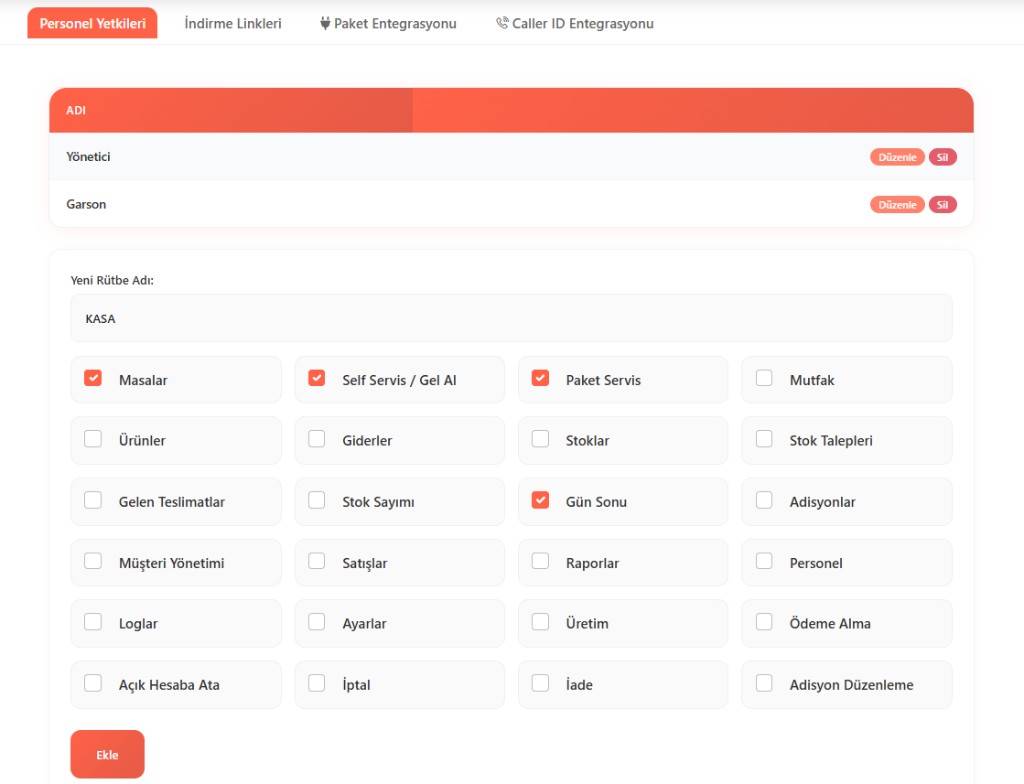
Task: Enable the Mutfak permission checkbox
Action: (764, 379)
